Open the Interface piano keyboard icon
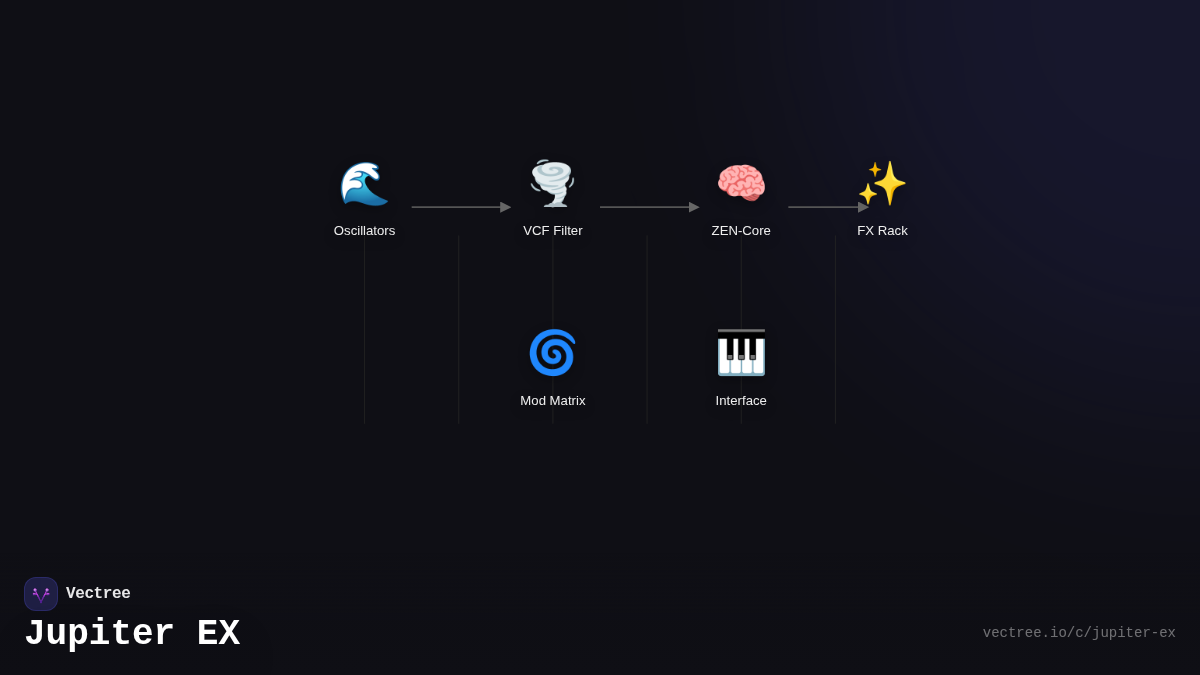This screenshot has height=675, width=1200. coord(741,353)
